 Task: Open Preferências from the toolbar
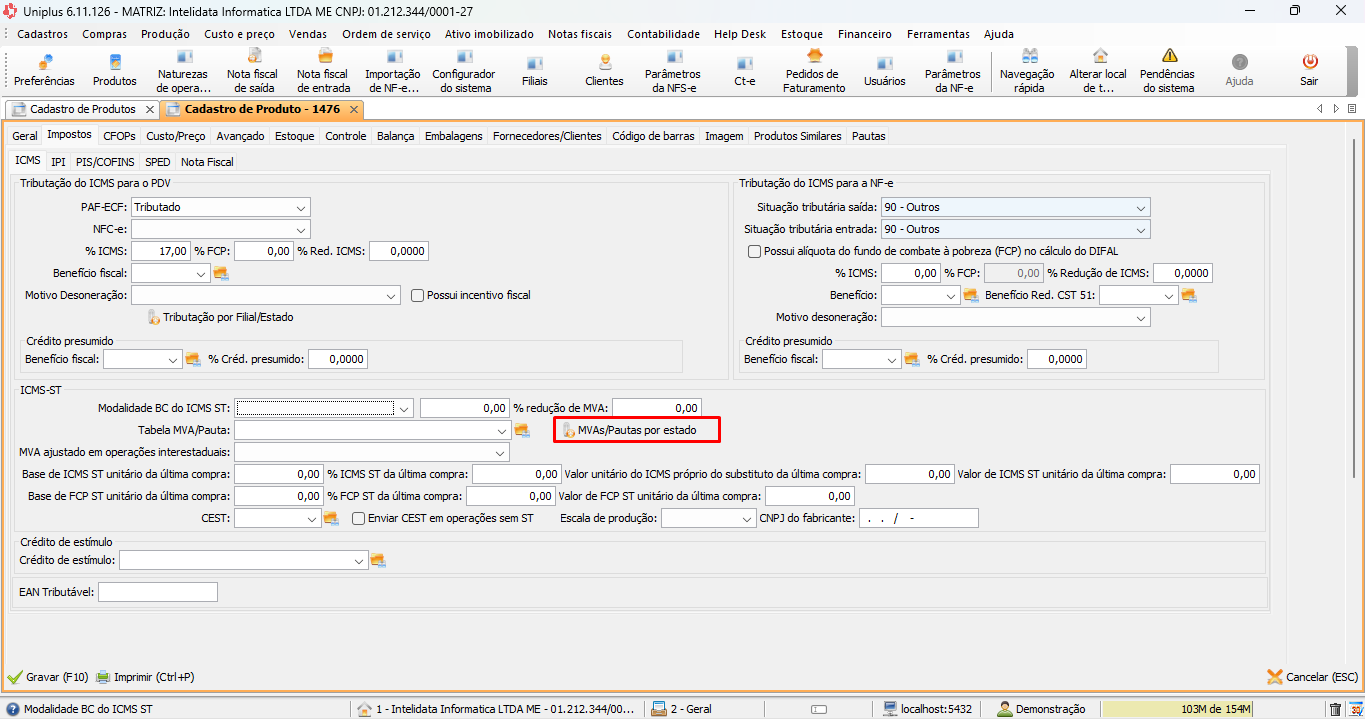point(44,71)
